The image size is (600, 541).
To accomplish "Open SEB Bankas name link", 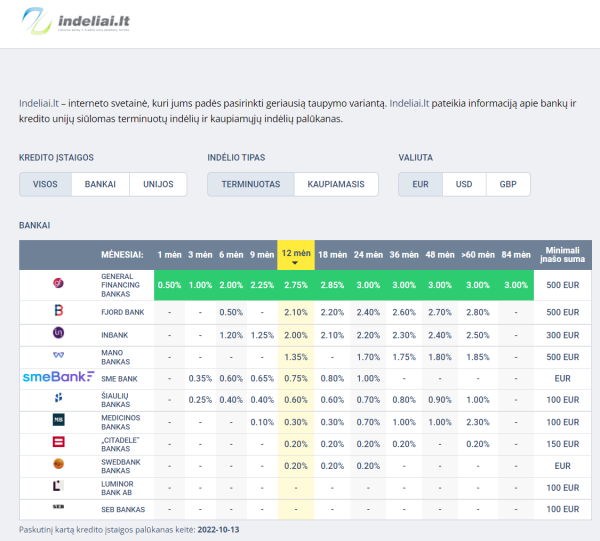I will 123,510.
